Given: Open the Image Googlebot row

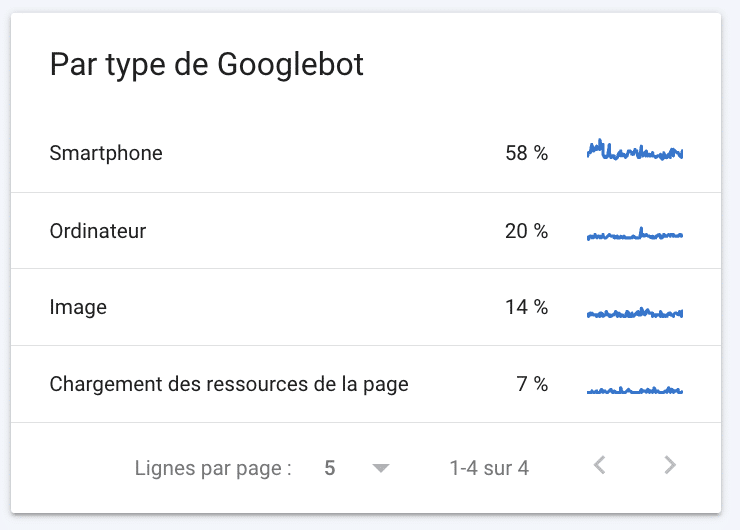Looking at the screenshot, I should (366, 307).
